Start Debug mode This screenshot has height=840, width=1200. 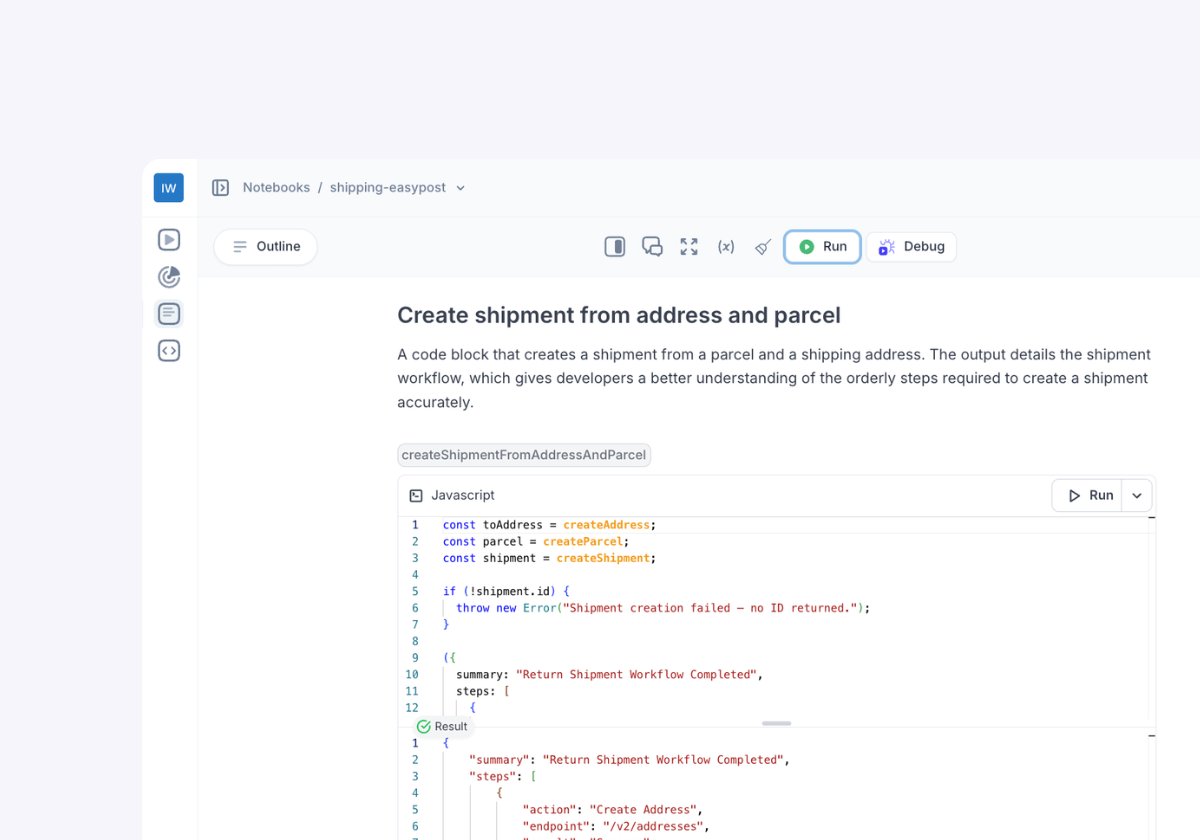[911, 247]
